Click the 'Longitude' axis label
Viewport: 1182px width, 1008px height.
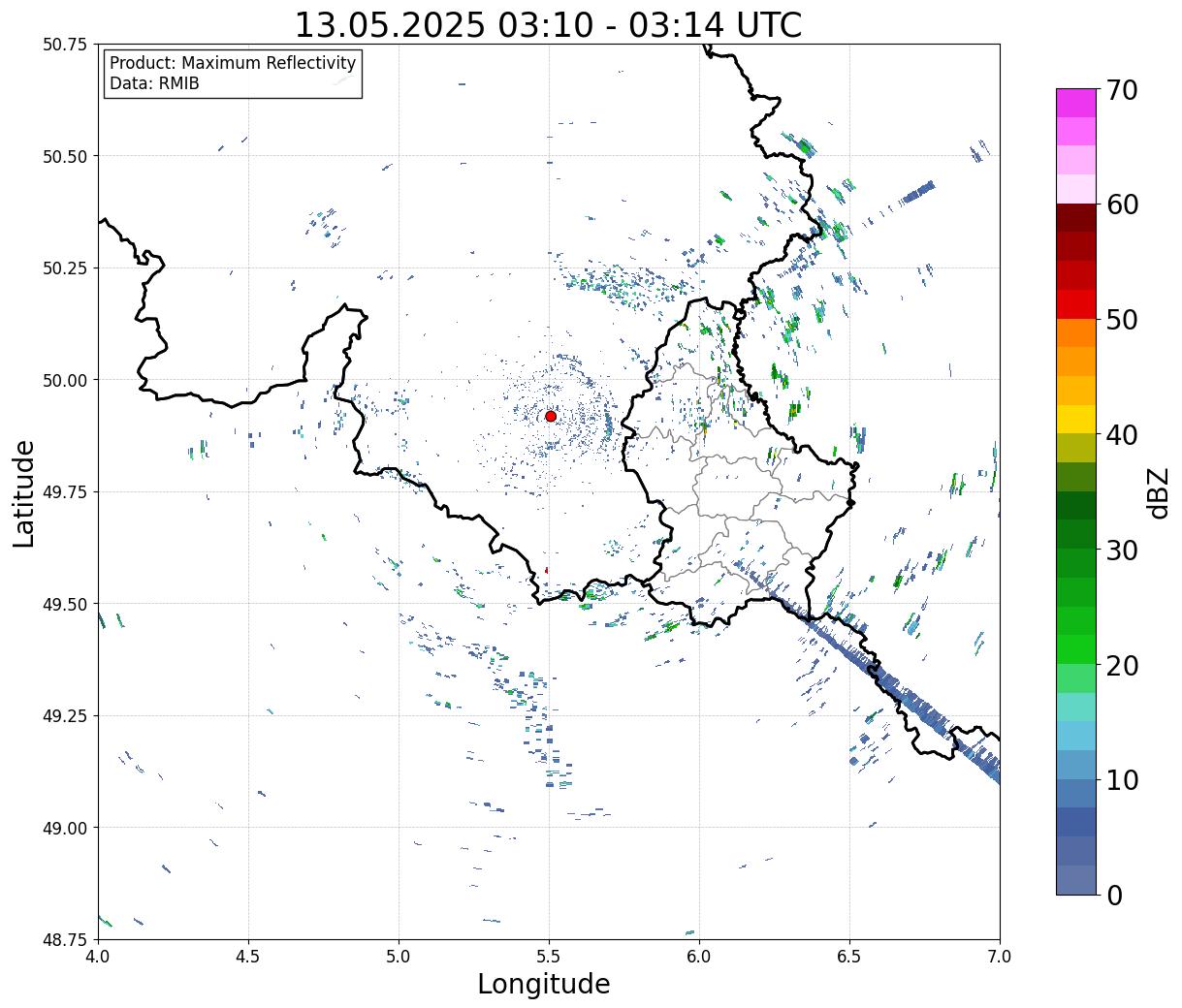pyautogui.click(x=544, y=984)
